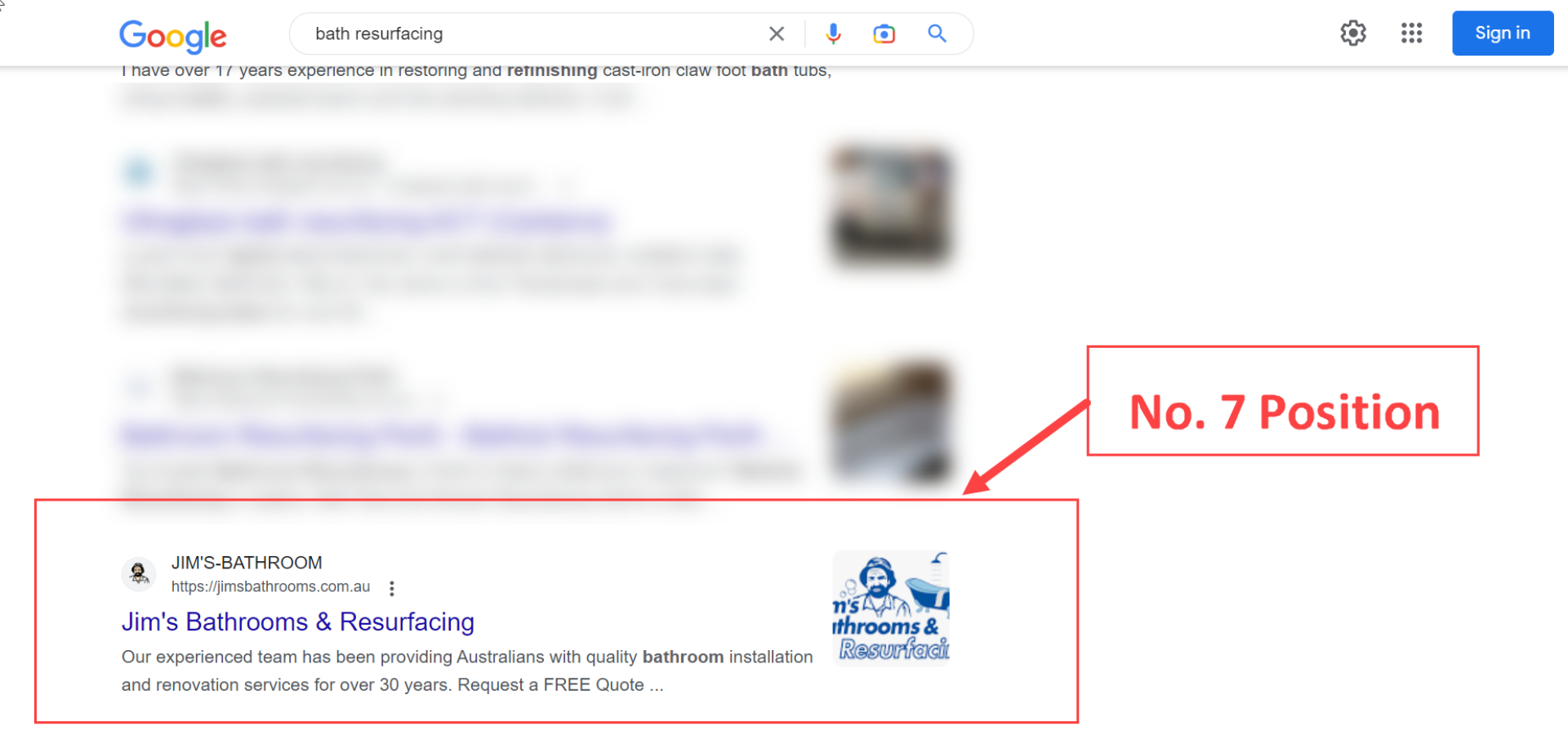Open the Google apps grid
1568x735 pixels.
point(1411,33)
